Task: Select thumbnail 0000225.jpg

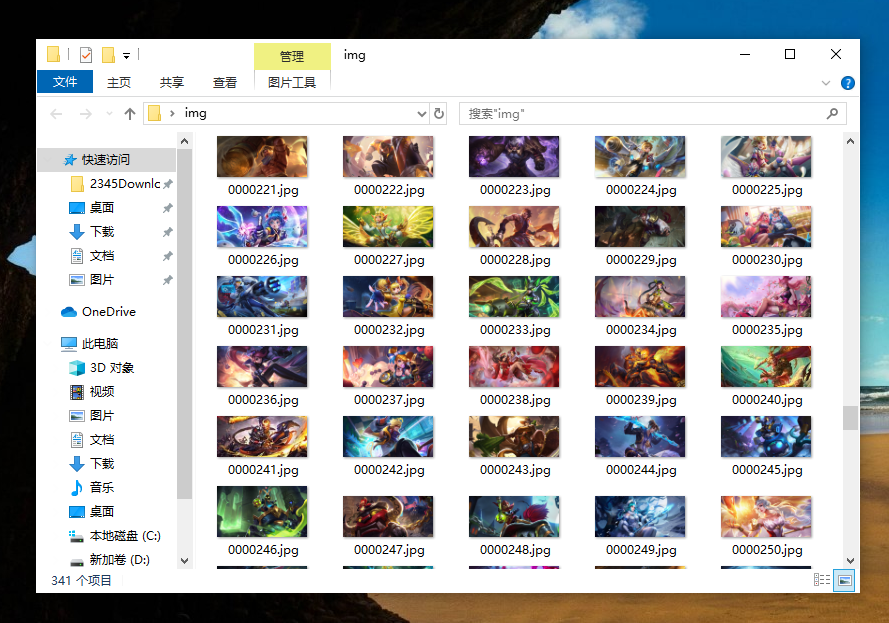Action: point(766,156)
